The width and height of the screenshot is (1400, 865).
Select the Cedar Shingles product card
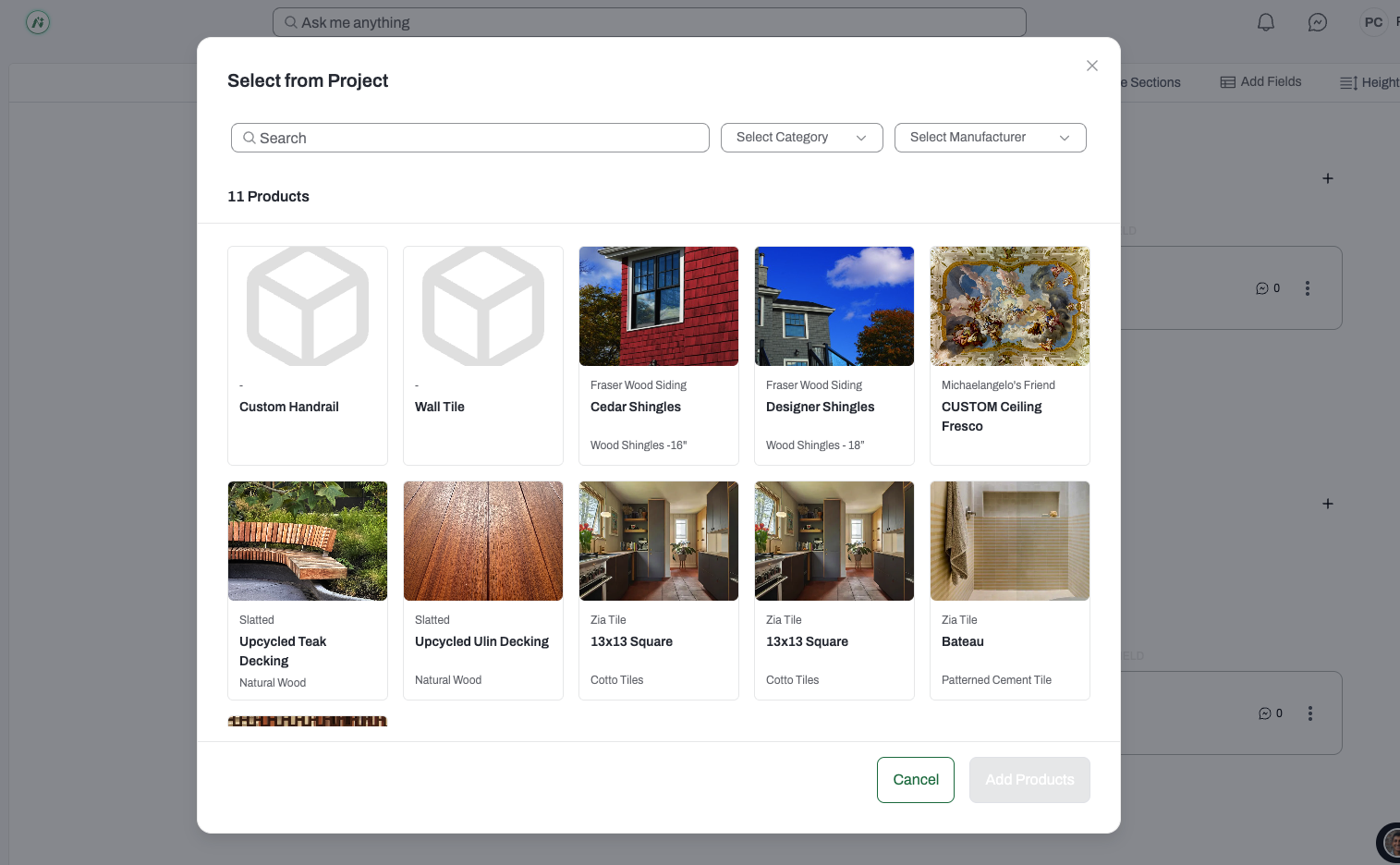point(659,356)
